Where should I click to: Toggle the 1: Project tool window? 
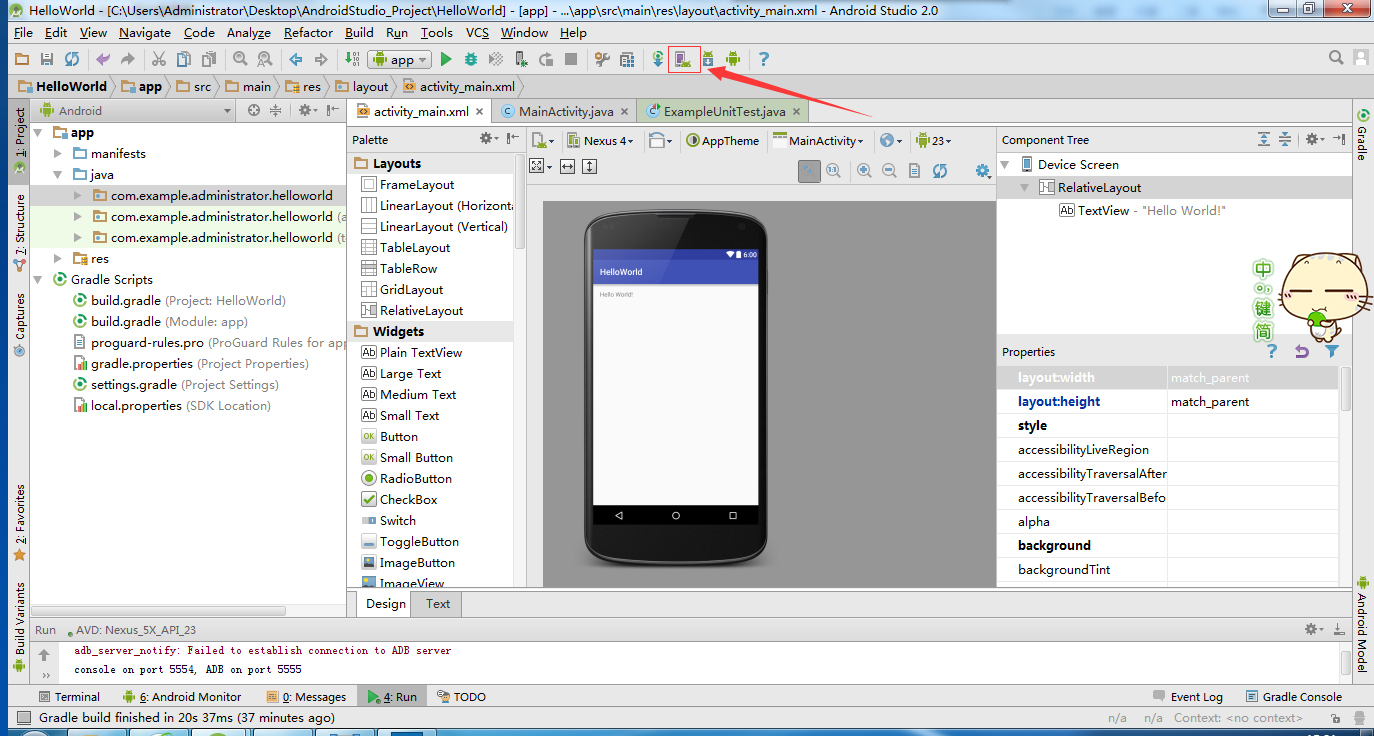tap(19, 141)
